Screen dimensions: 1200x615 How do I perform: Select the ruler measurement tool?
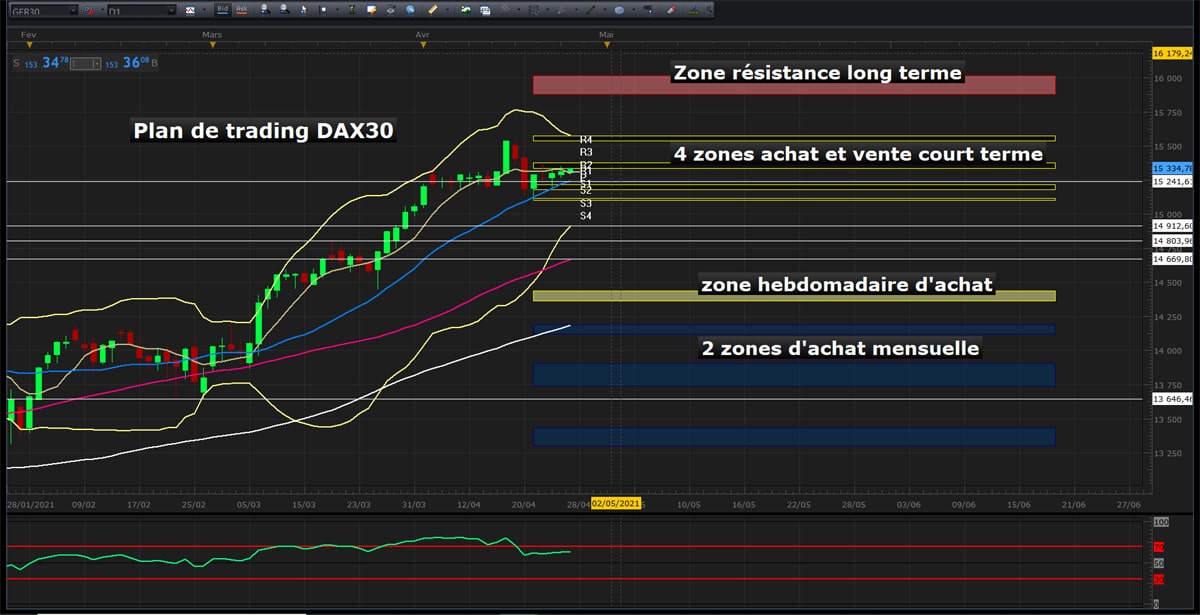pyautogui.click(x=433, y=10)
